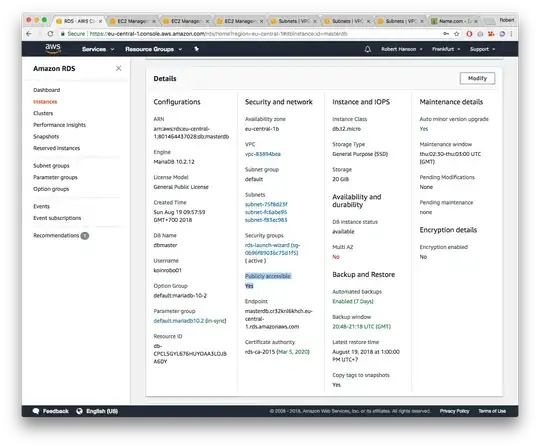Image resolution: width=540 pixels, height=448 pixels.
Task: Click the Terms of Use footer link
Action: pos(492,411)
